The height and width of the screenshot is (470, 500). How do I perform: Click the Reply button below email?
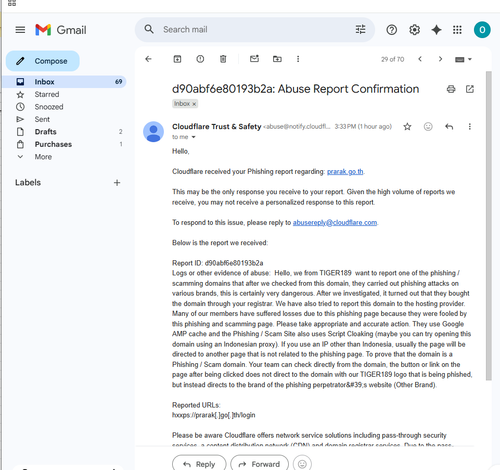pyautogui.click(x=199, y=464)
